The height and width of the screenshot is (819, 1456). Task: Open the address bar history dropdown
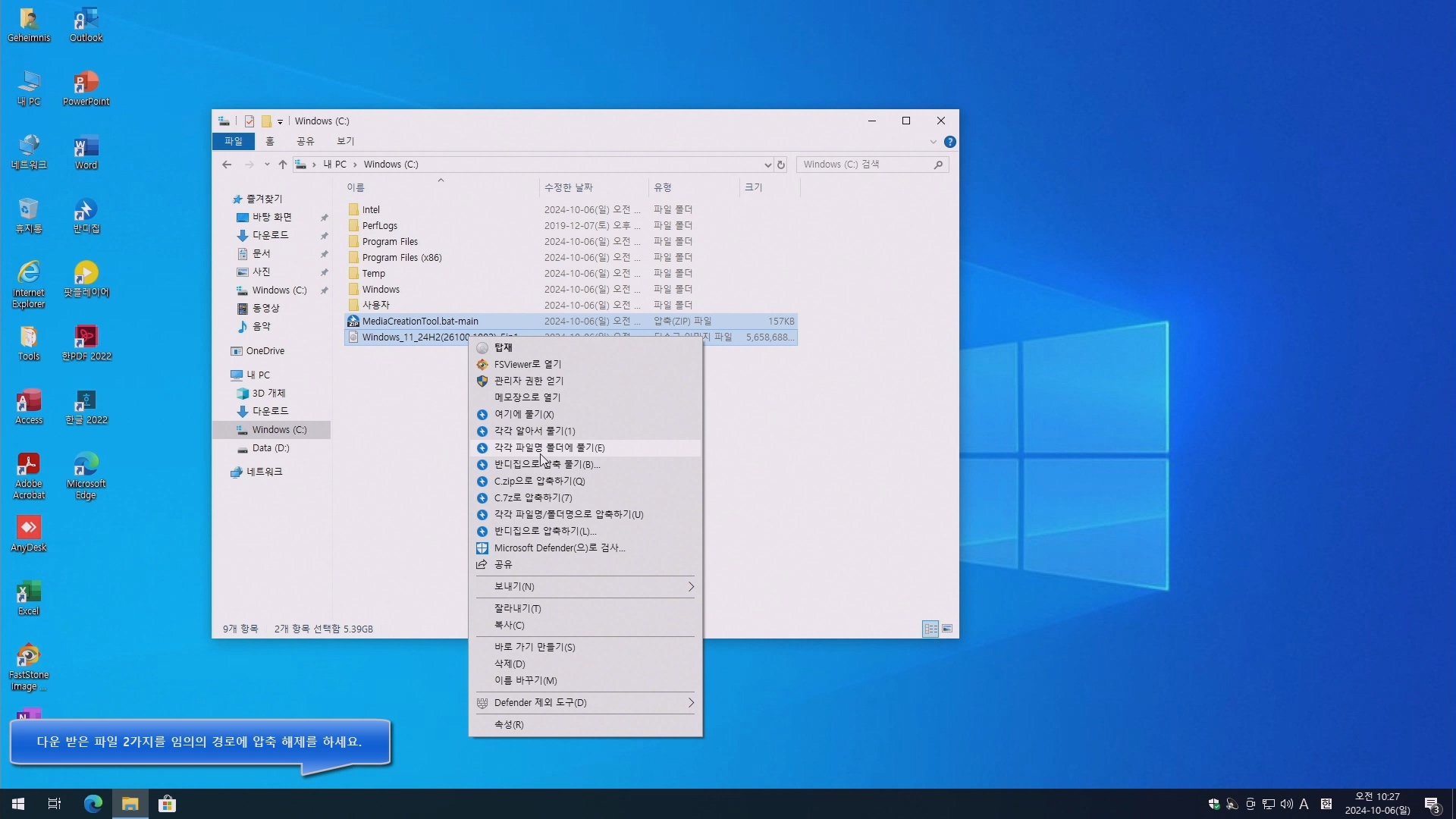767,165
